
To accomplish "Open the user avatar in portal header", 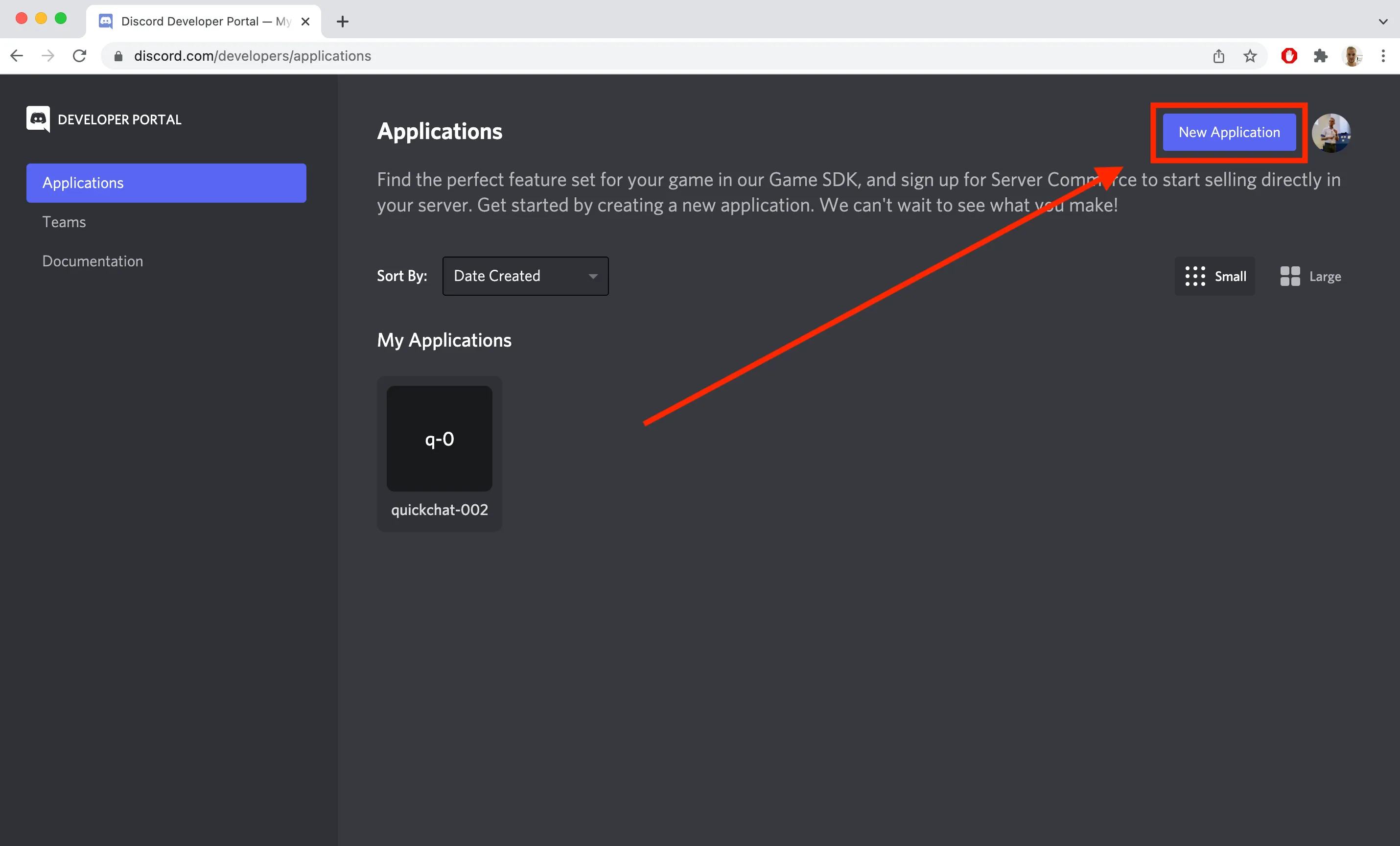I will tap(1330, 133).
